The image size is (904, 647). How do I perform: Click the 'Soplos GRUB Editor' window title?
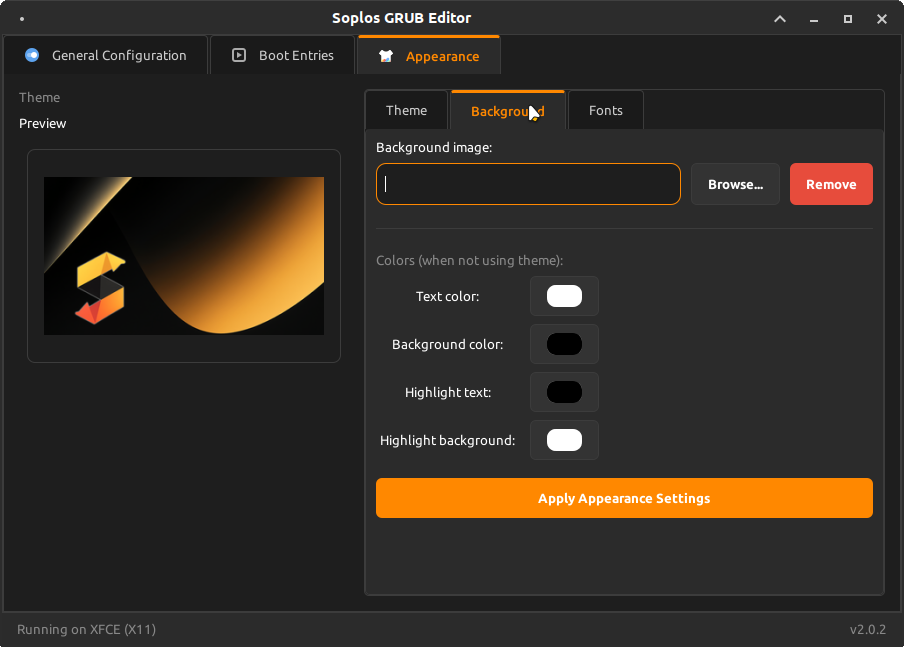[401, 18]
